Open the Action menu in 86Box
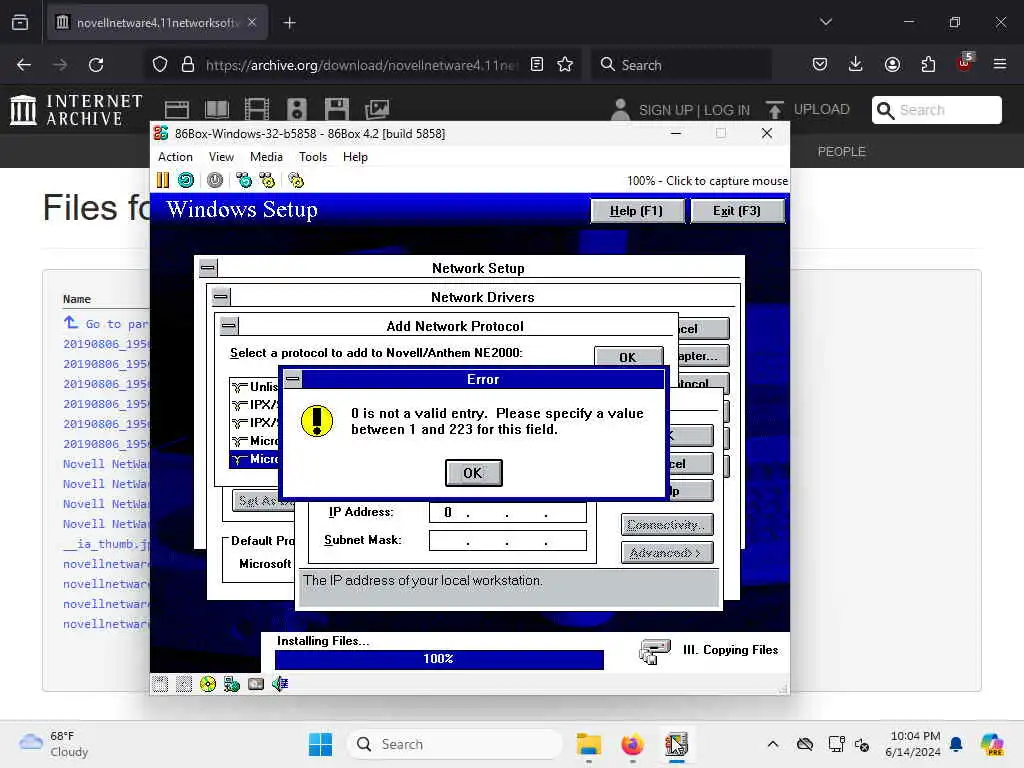The height and width of the screenshot is (768, 1024). coord(175,157)
